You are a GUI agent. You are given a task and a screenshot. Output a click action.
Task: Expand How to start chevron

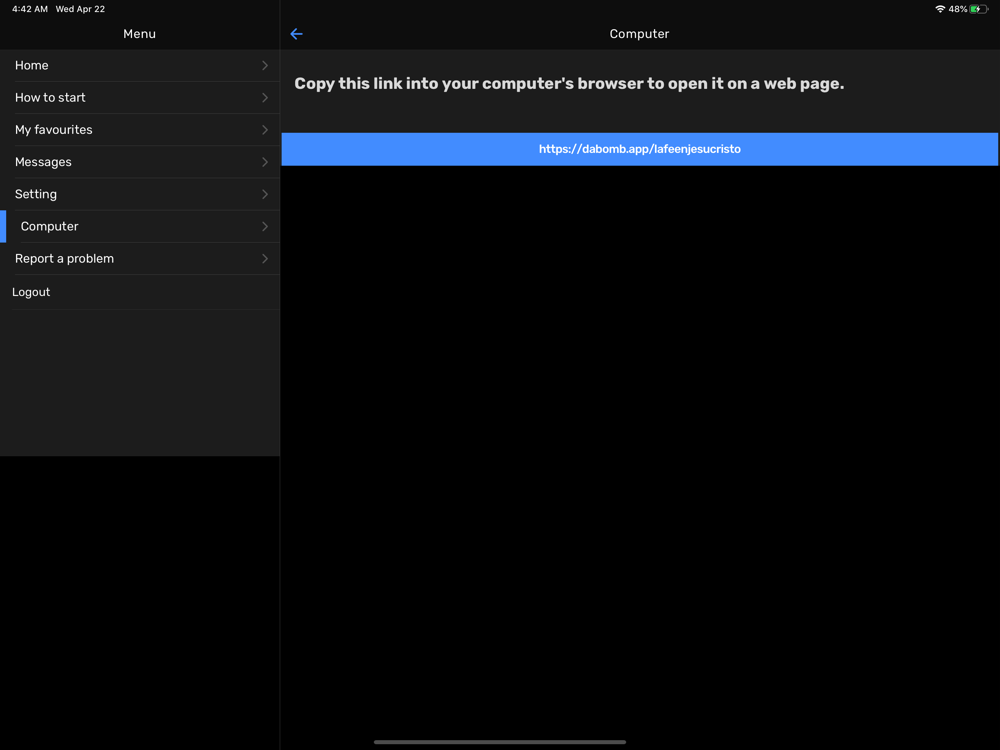(x=265, y=98)
